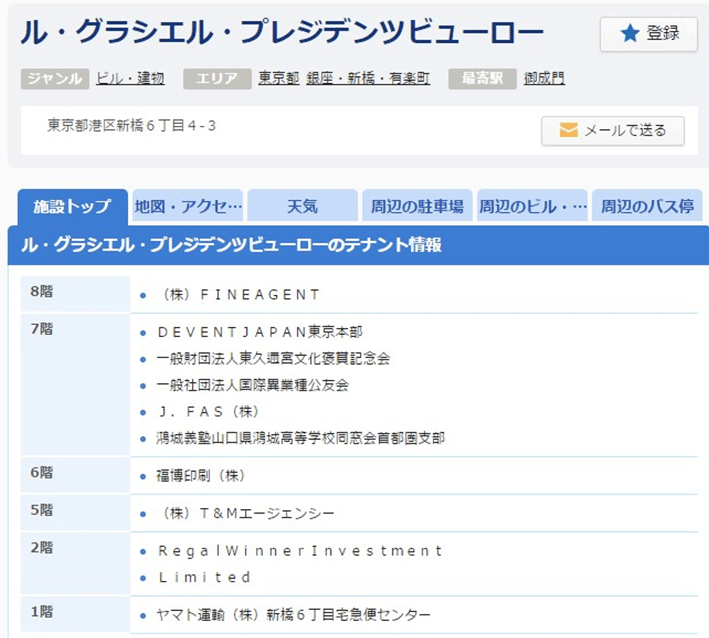
Task: Click the エリア label badge
Action: coord(217,79)
